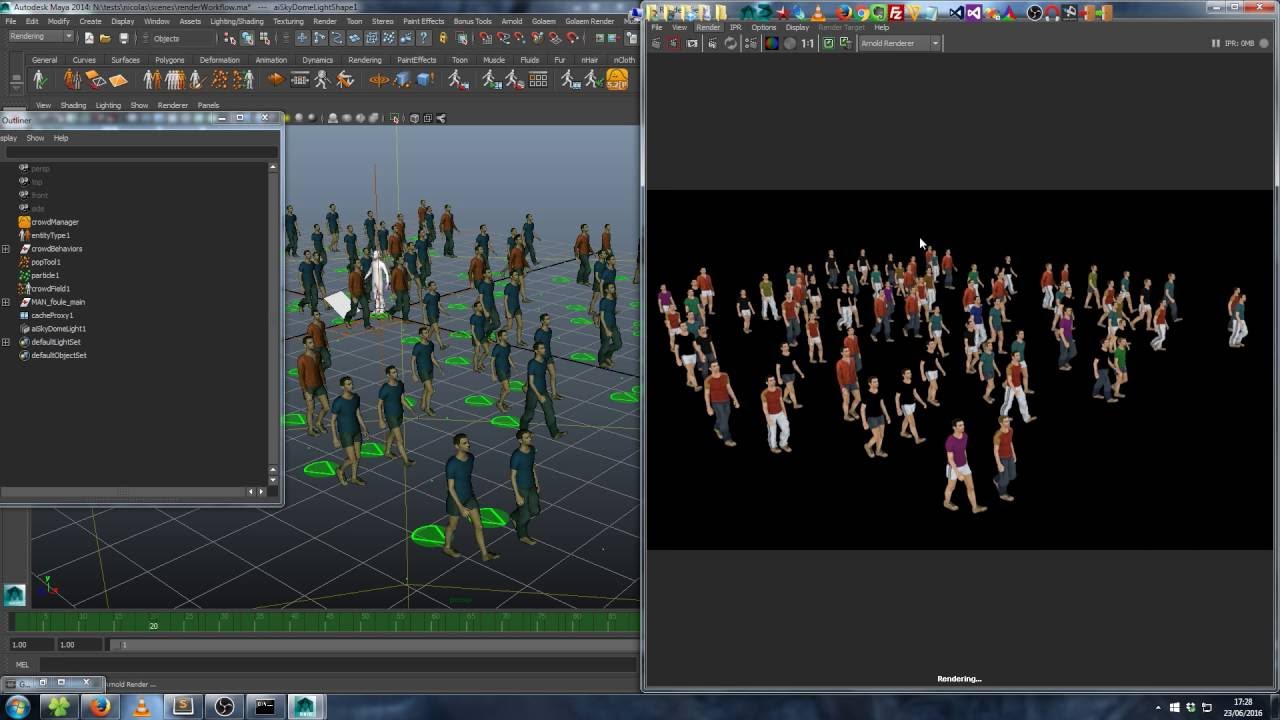Click the Golaem character with green check icon

tap(40, 80)
